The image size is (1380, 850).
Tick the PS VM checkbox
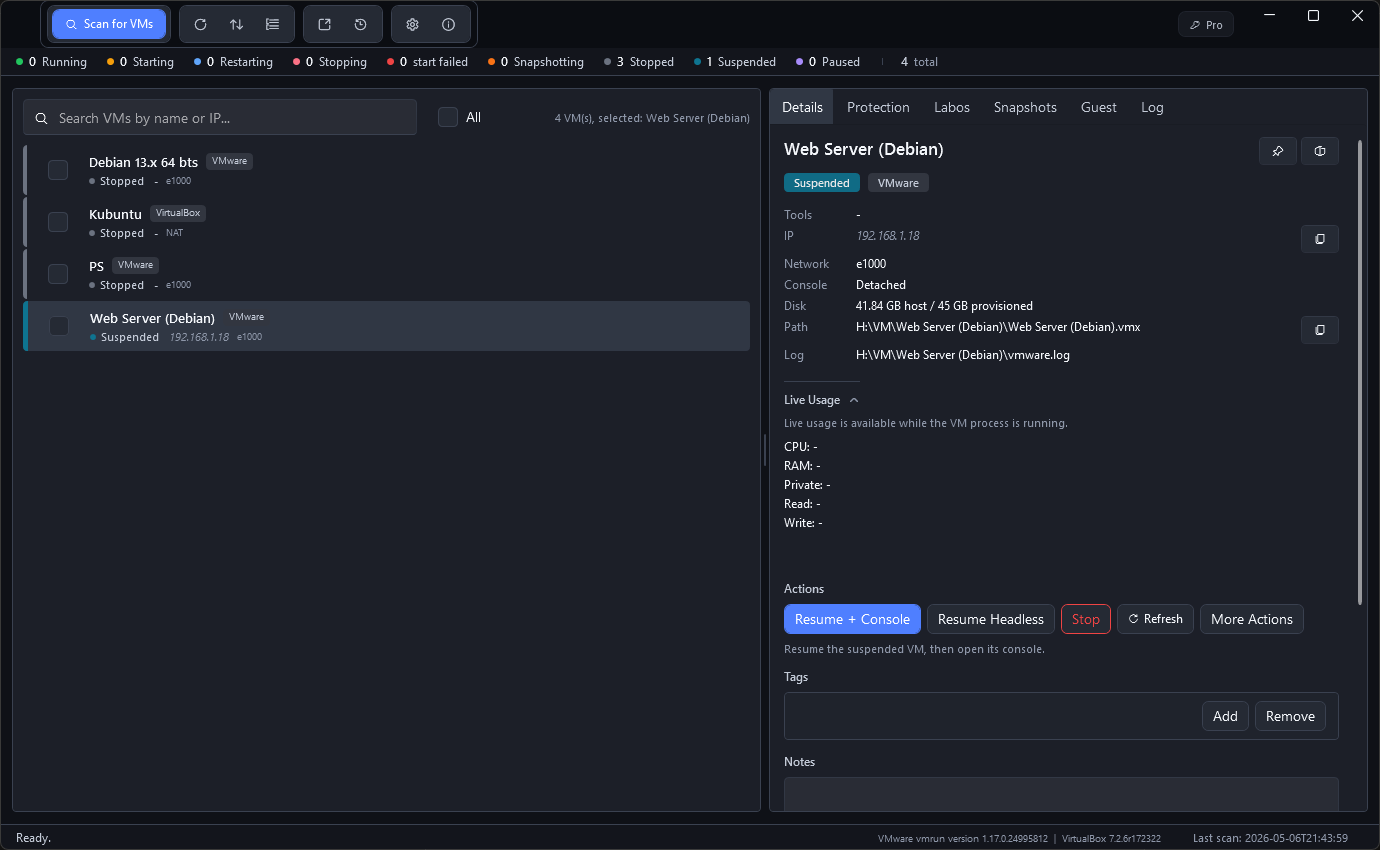coord(58,274)
